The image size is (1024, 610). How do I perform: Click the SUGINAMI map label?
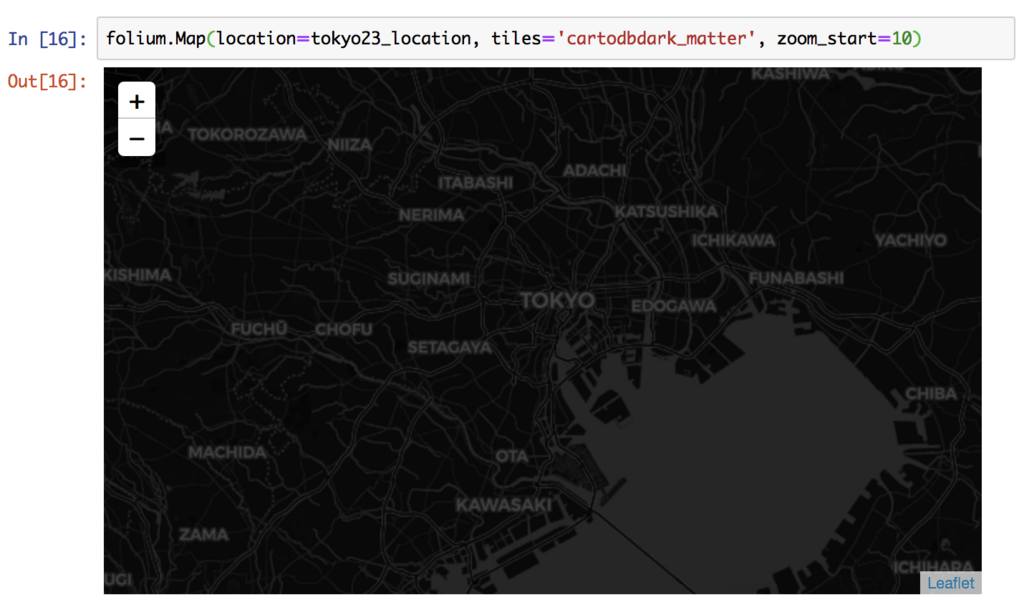coord(428,279)
